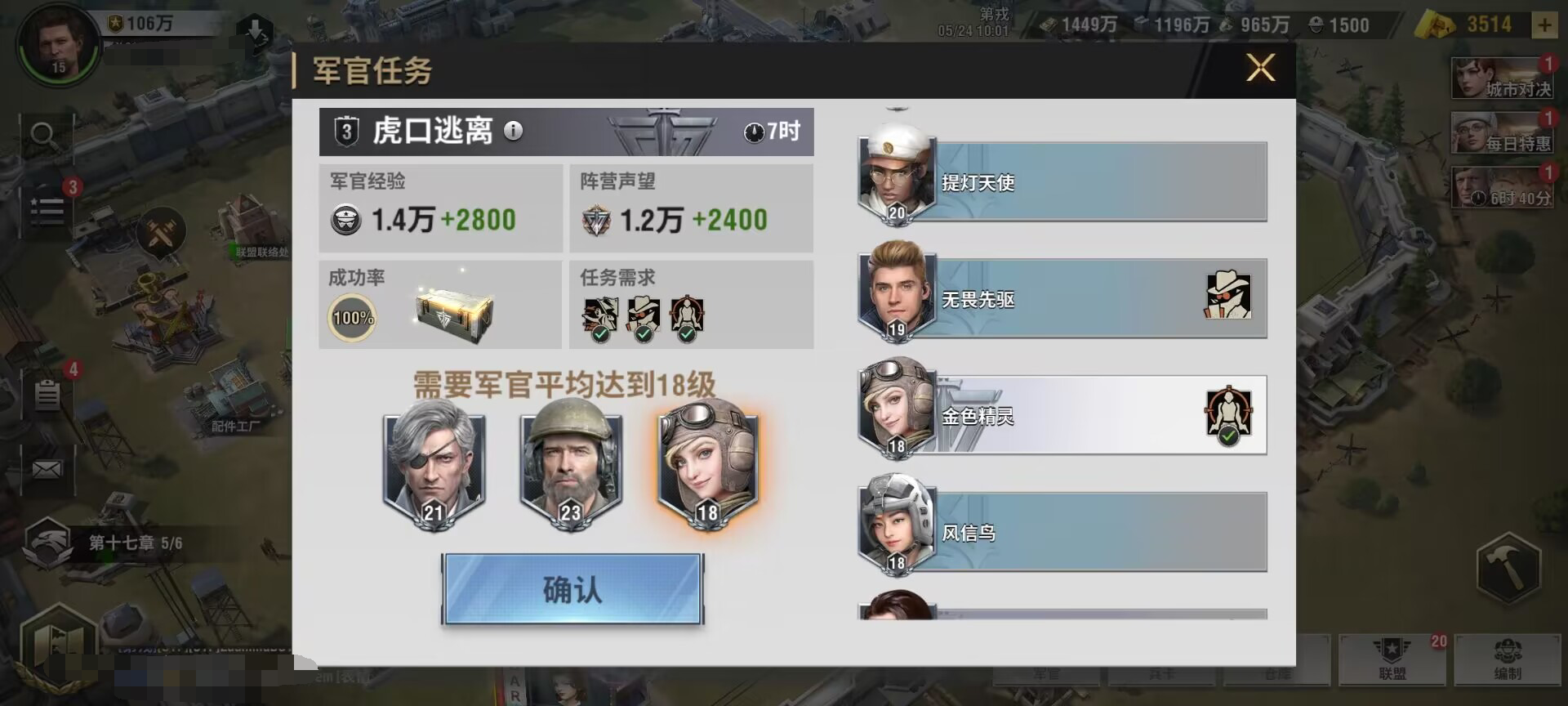Open the mail envelope icon
This screenshot has height=706, width=1568.
click(x=47, y=469)
